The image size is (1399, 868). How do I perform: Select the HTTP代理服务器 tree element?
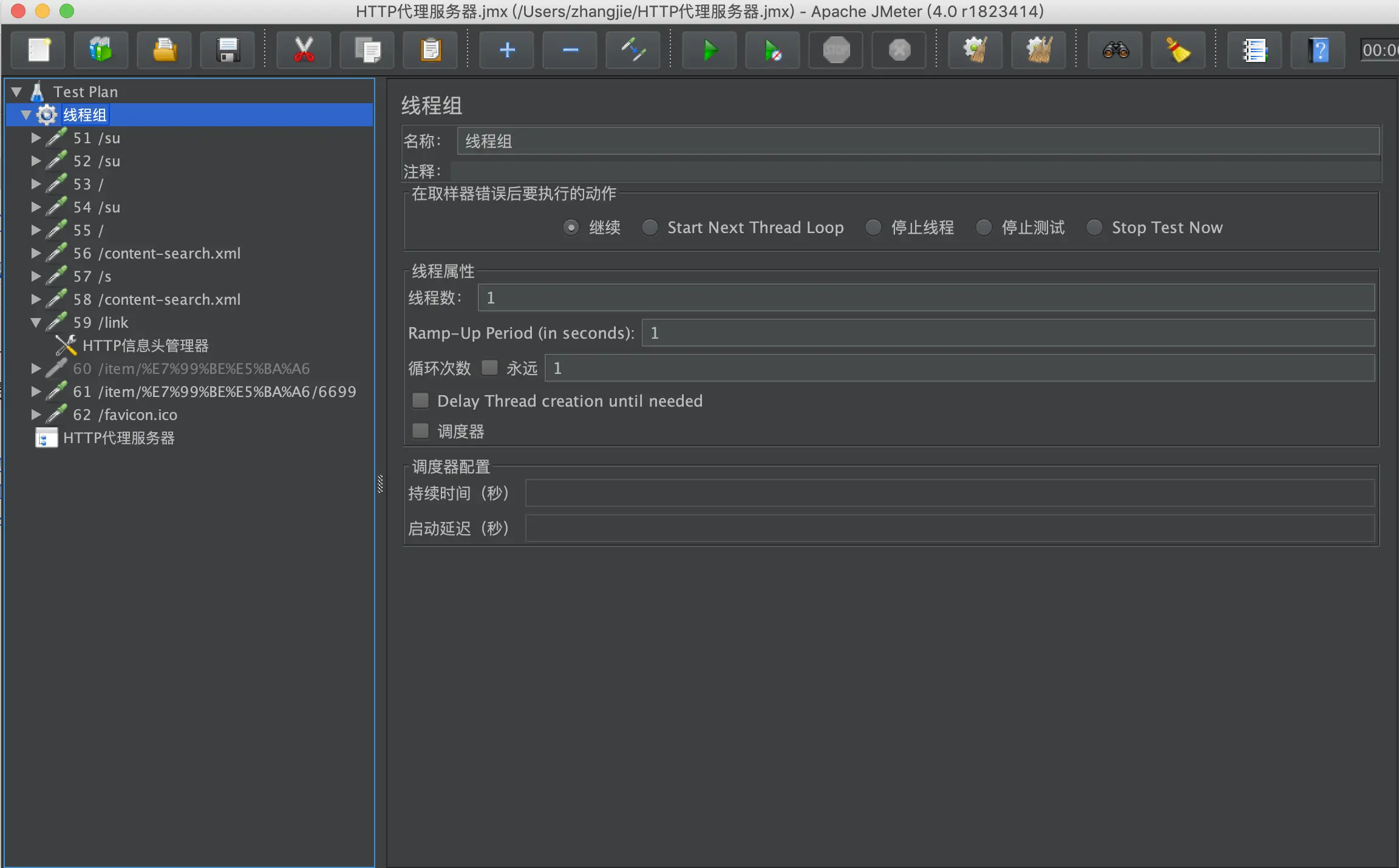(118, 438)
